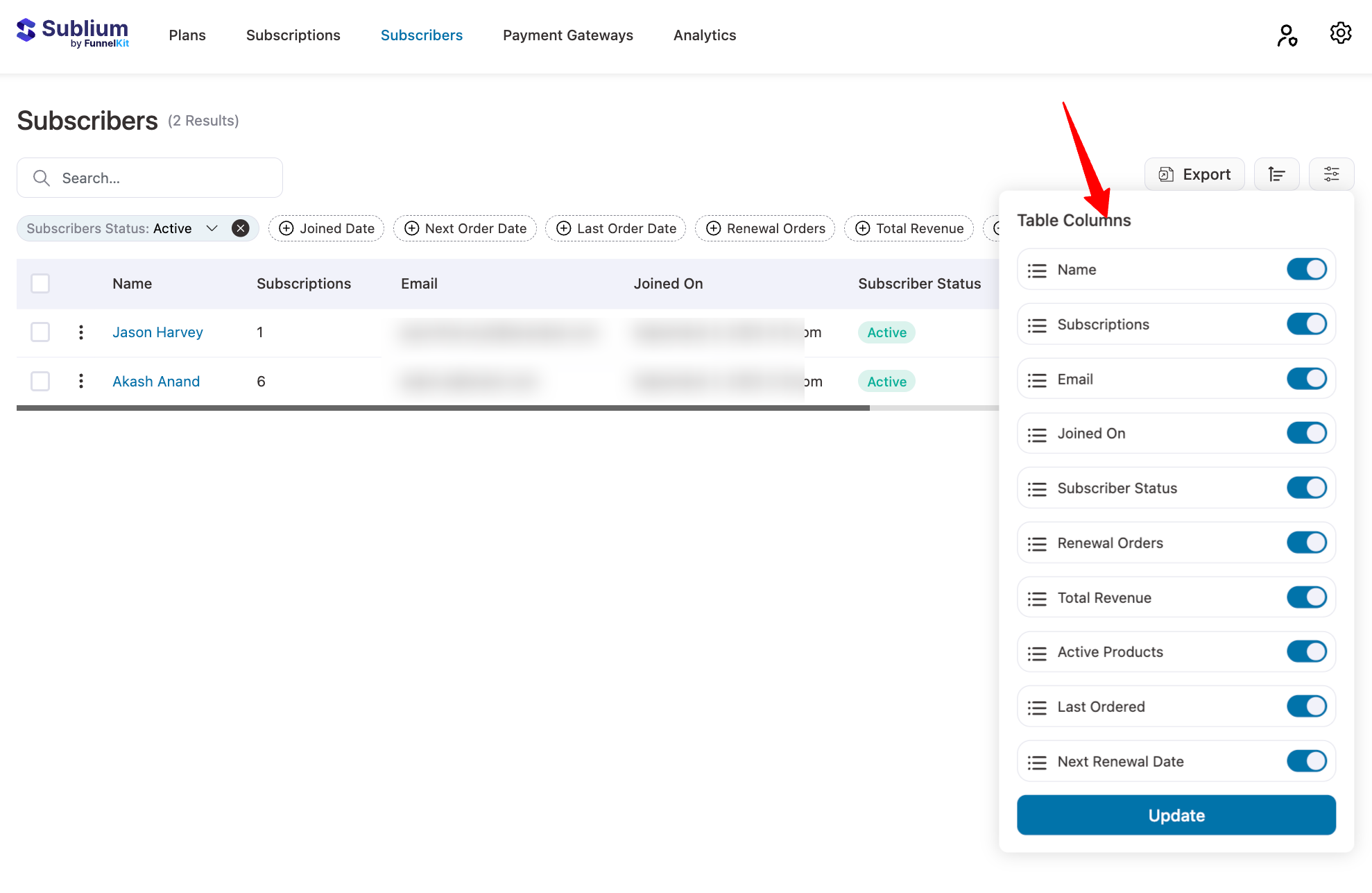This screenshot has width=1372, height=893.
Task: Open Jason Harvey's subscriber profile
Action: pos(157,332)
